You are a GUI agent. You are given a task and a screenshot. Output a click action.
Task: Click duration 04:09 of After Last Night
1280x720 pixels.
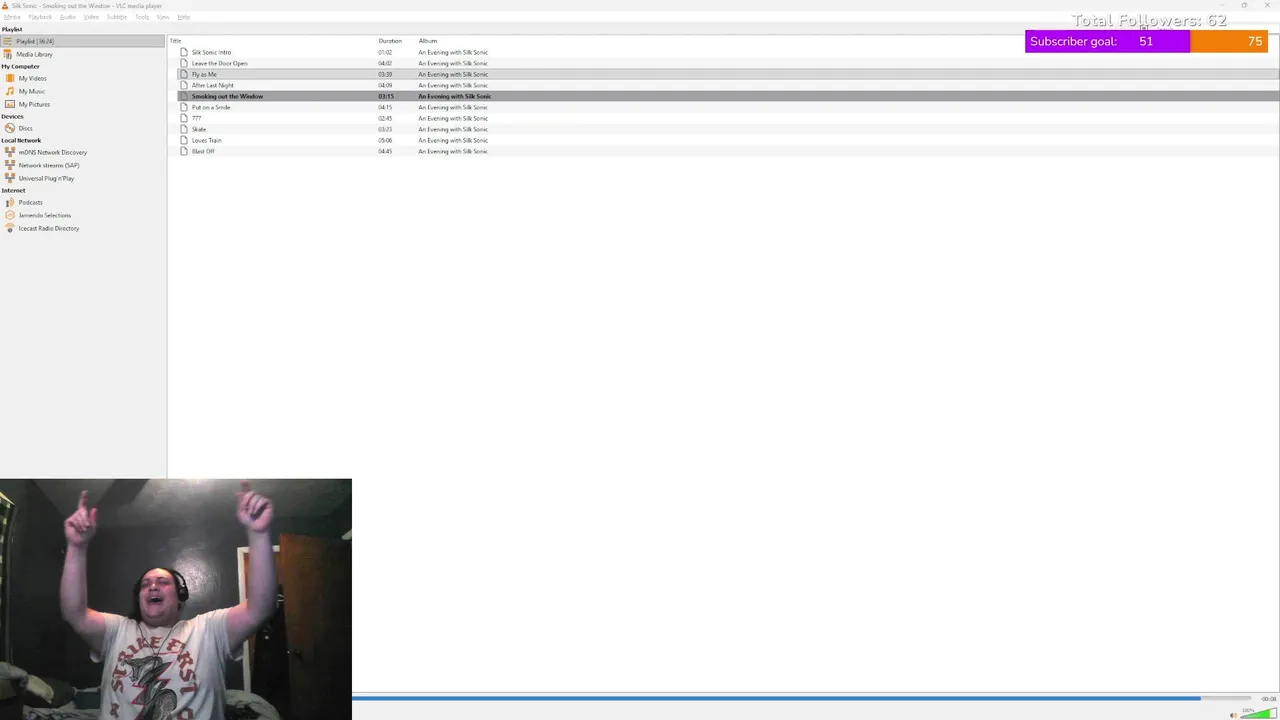pyautogui.click(x=385, y=85)
